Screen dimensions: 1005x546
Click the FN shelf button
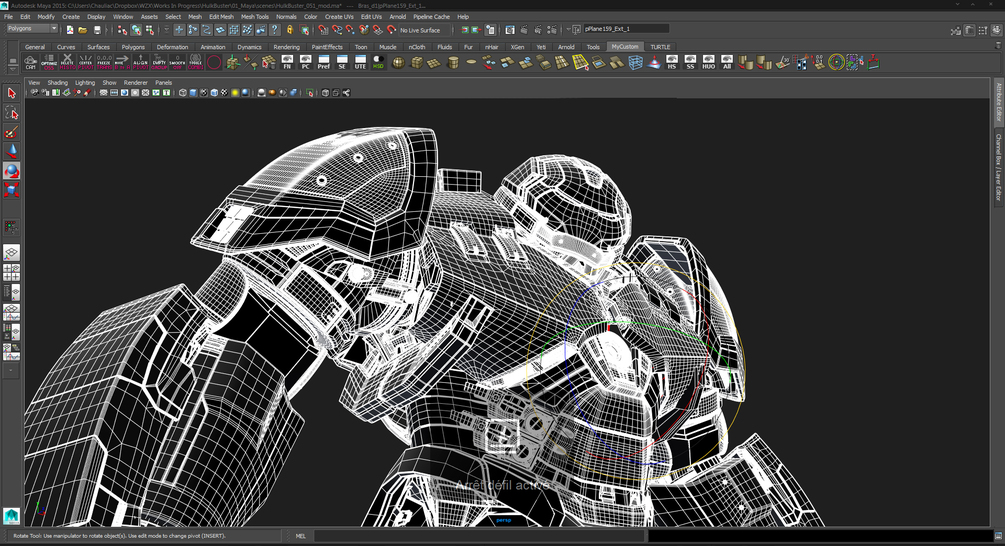tap(287, 62)
